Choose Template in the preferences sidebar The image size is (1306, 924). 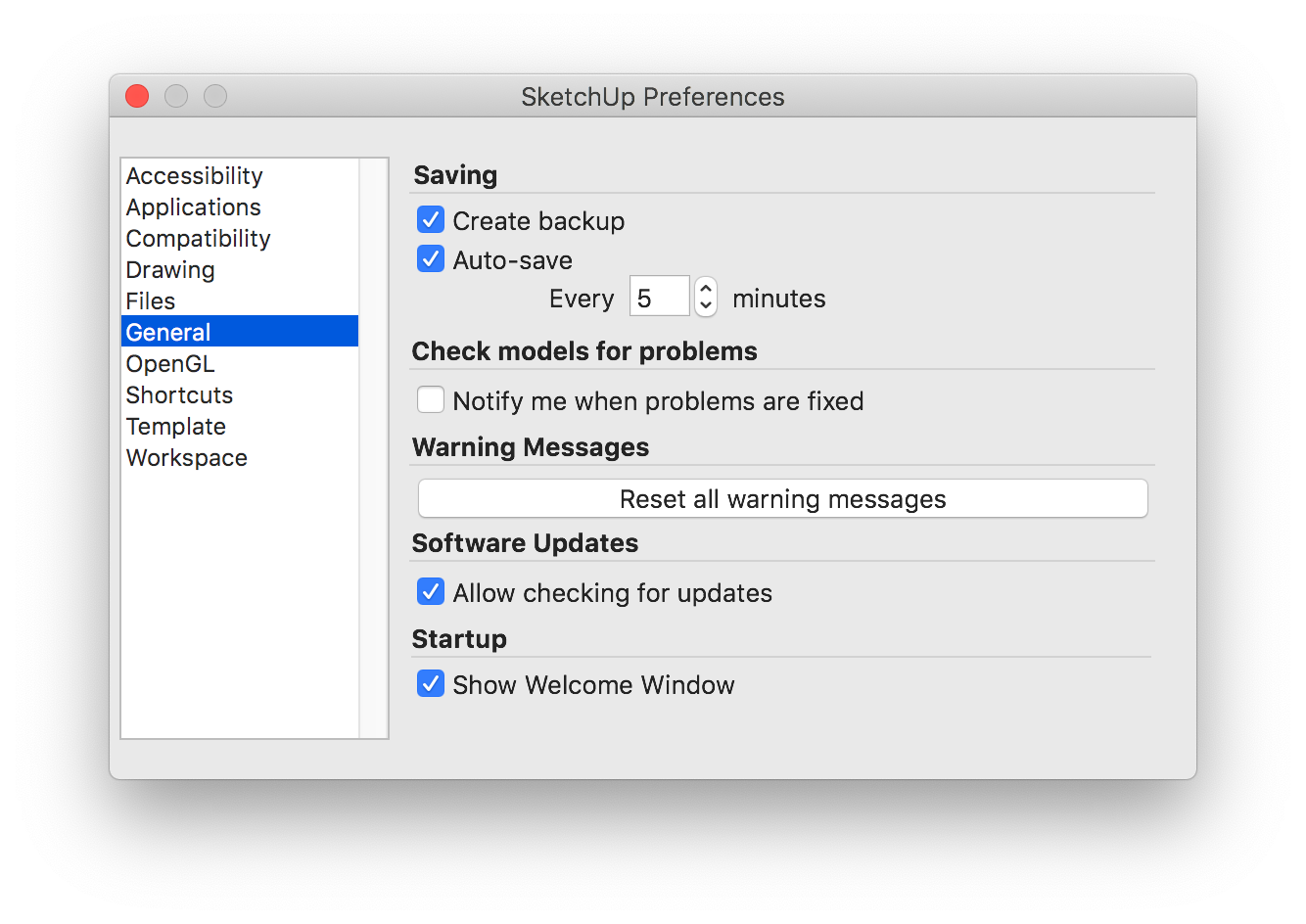[x=176, y=427]
